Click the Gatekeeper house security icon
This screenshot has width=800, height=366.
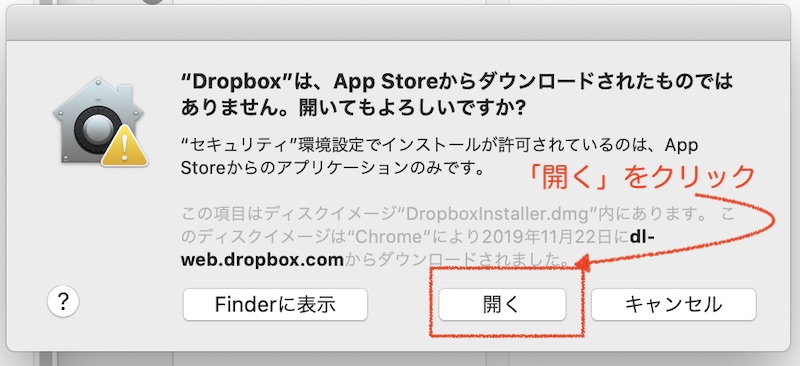pos(100,121)
